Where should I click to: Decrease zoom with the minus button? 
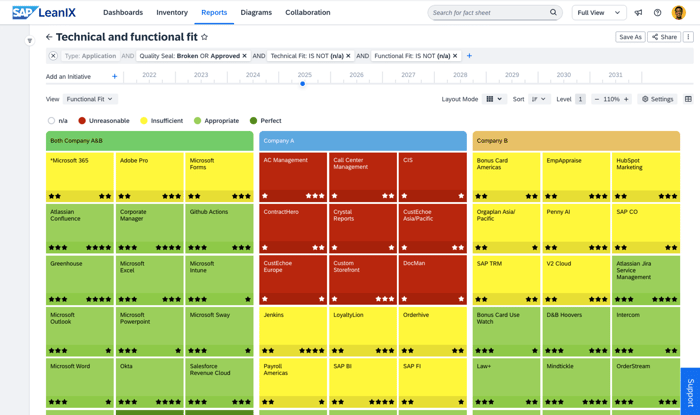coord(597,99)
